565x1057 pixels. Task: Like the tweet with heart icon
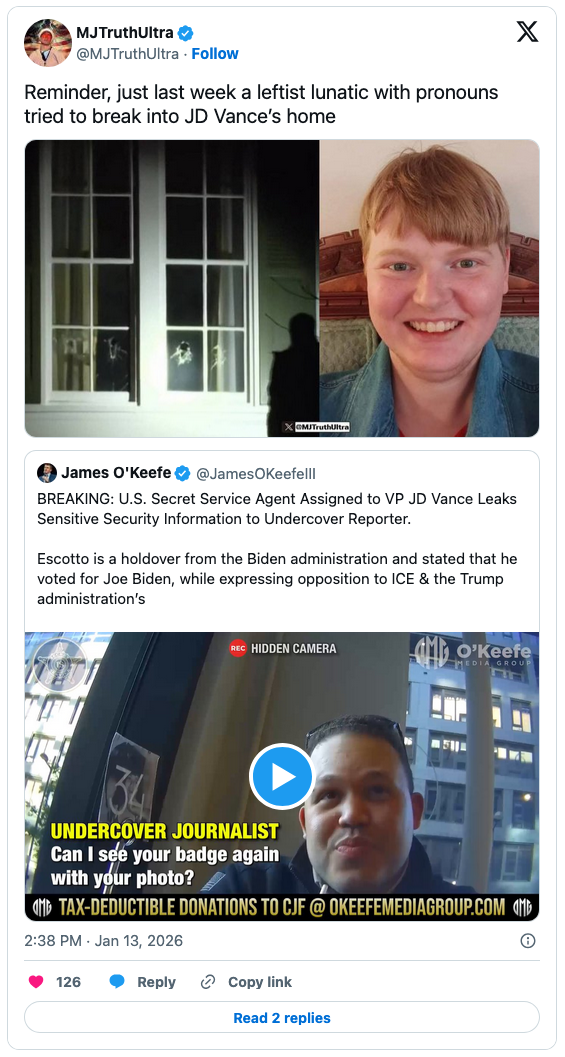[x=36, y=982]
